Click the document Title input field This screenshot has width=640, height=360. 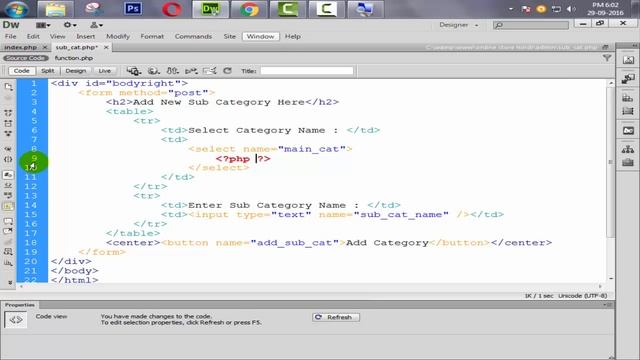tap(307, 71)
